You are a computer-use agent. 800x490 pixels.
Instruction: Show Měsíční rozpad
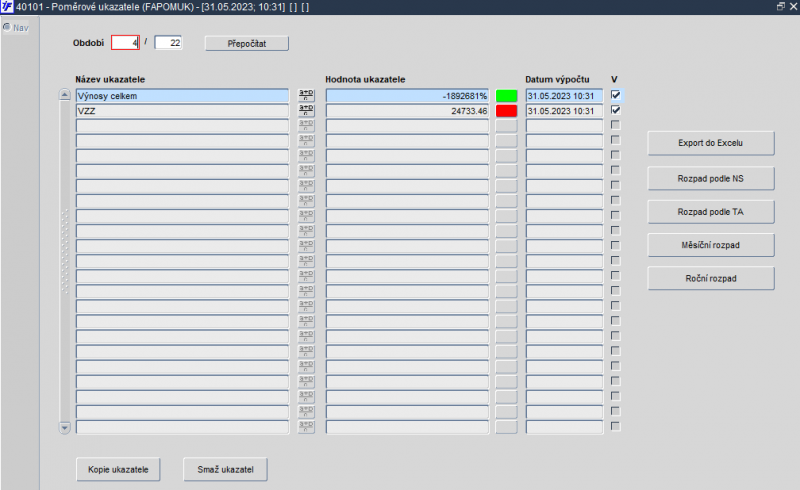[711, 245]
